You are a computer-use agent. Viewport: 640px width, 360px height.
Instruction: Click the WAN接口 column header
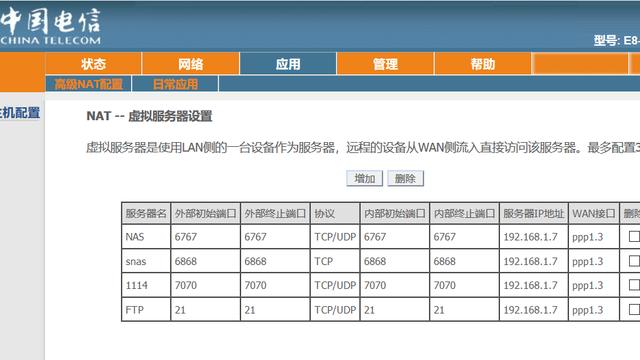click(593, 213)
